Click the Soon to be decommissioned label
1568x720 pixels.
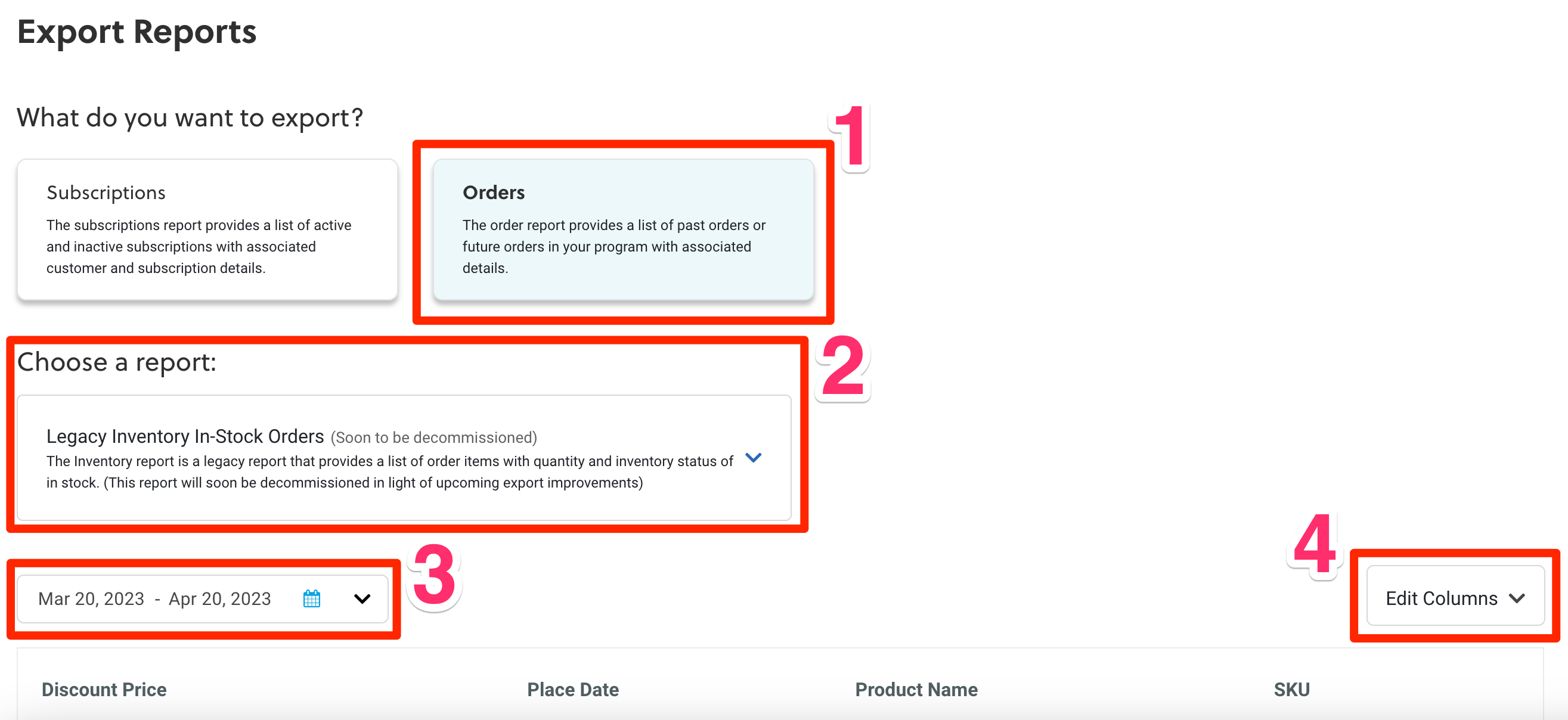coord(434,437)
